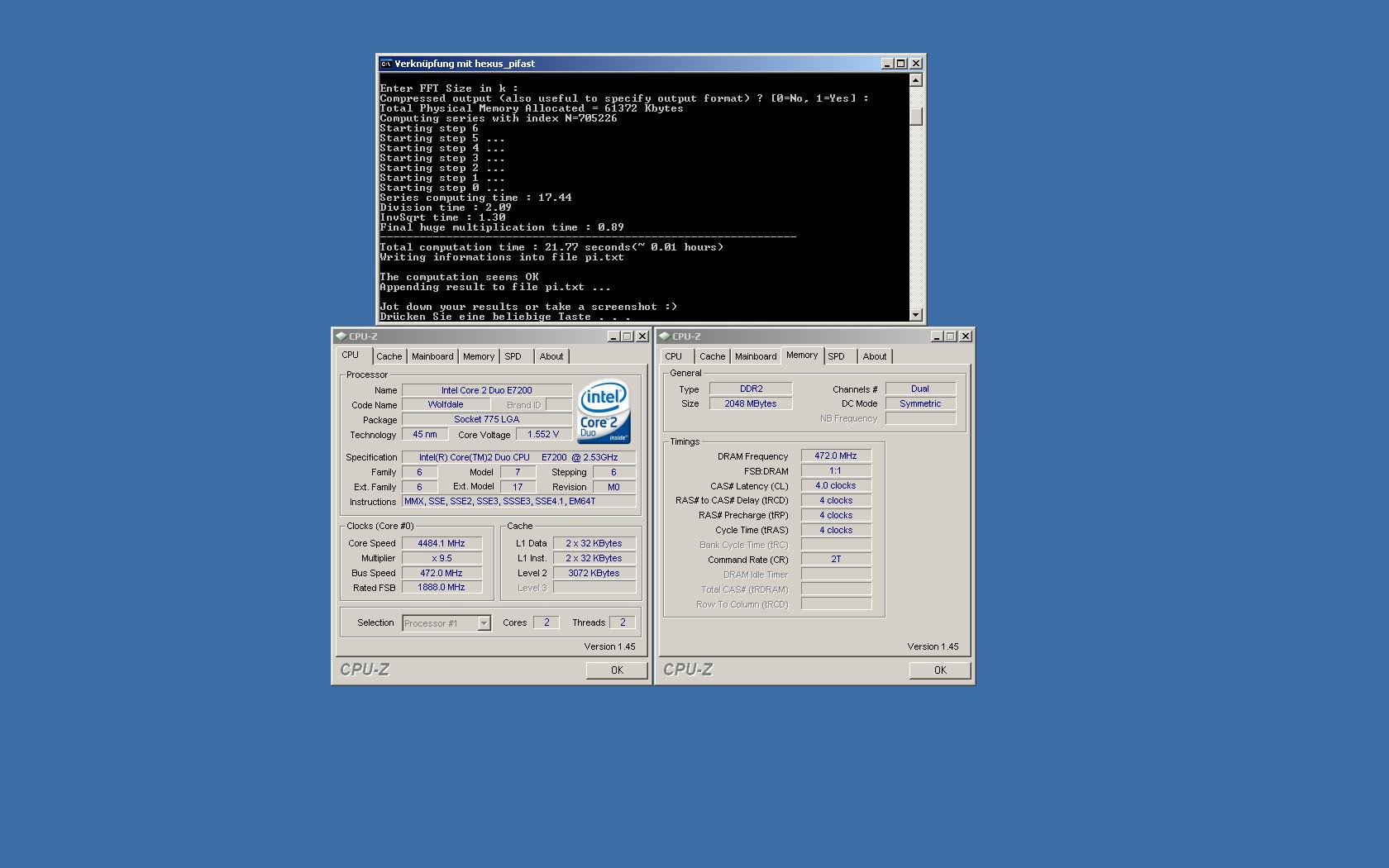This screenshot has height=868, width=1389.
Task: Click the console scrollbar down arrow
Action: click(x=915, y=314)
